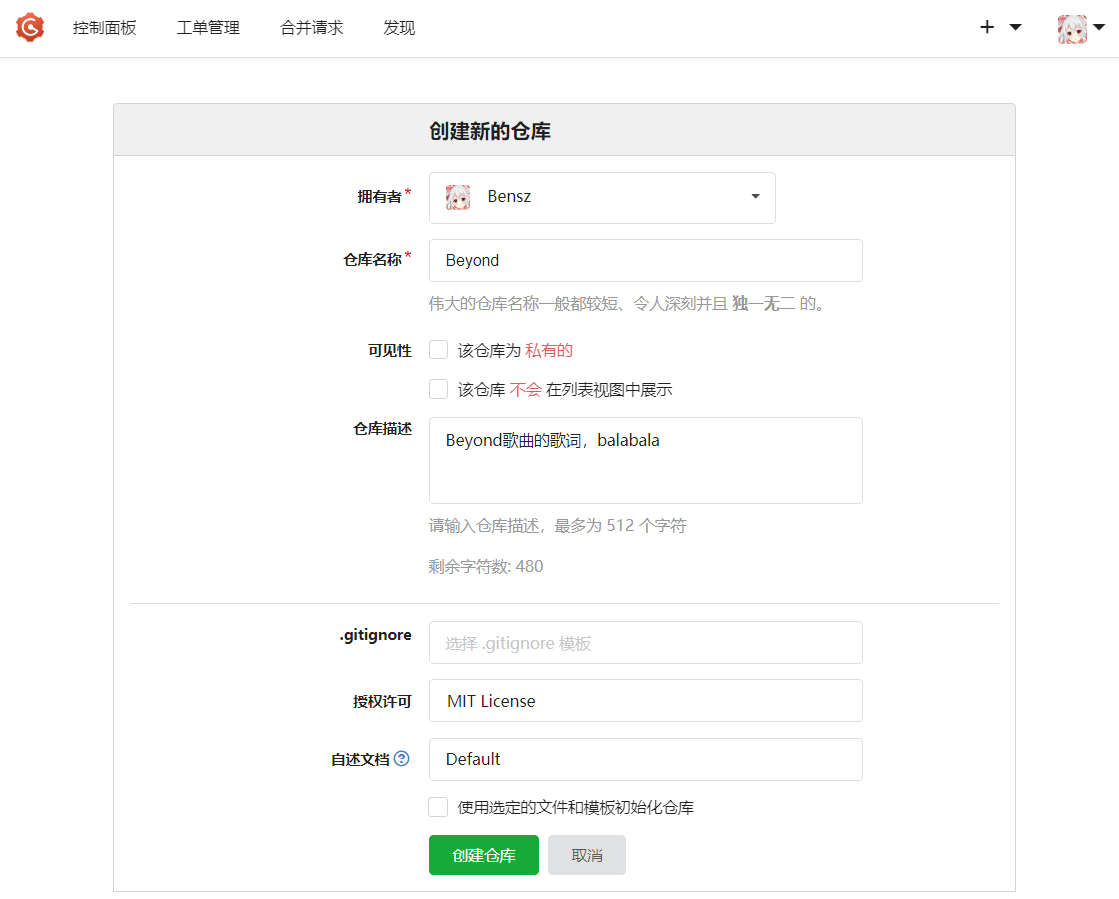Click the 仓库名称 input showing Beyond
Image resolution: width=1119 pixels, height=899 pixels.
tap(645, 260)
